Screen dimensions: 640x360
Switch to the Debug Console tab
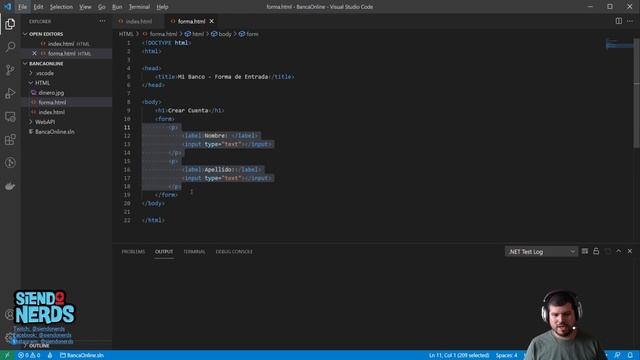(x=234, y=251)
